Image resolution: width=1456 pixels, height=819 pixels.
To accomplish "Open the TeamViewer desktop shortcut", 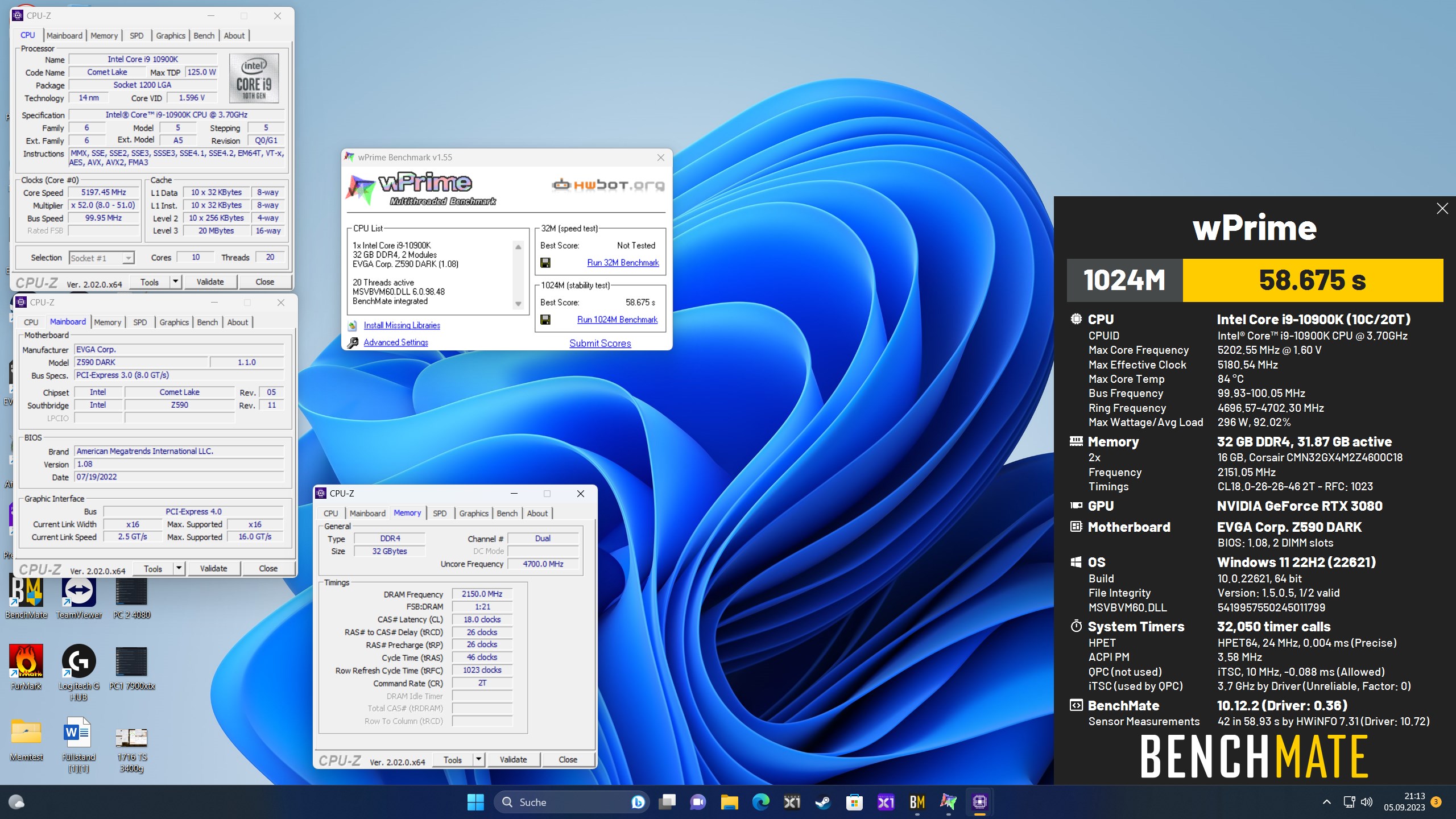I will click(79, 597).
